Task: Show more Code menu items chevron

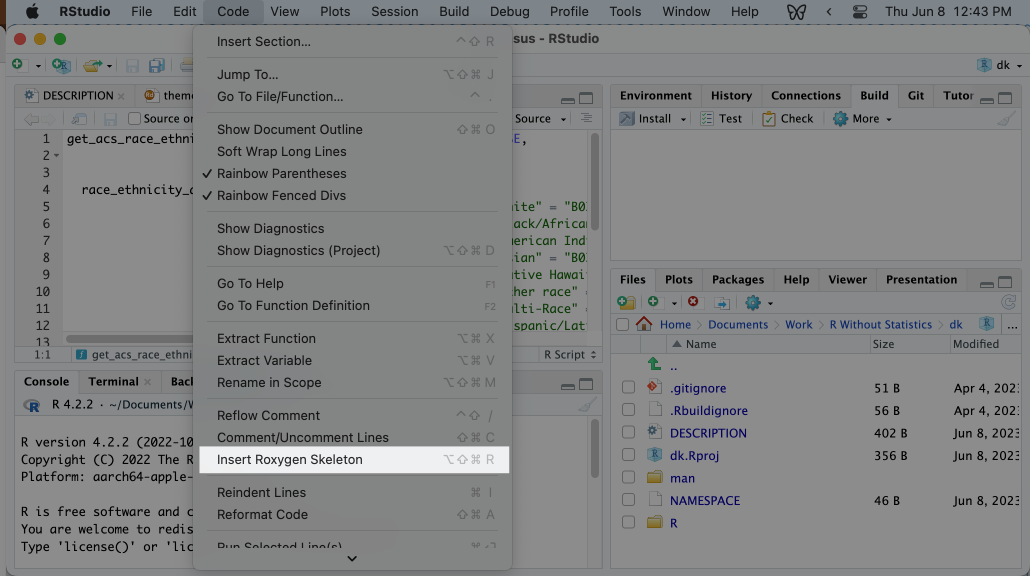Action: tap(352, 558)
